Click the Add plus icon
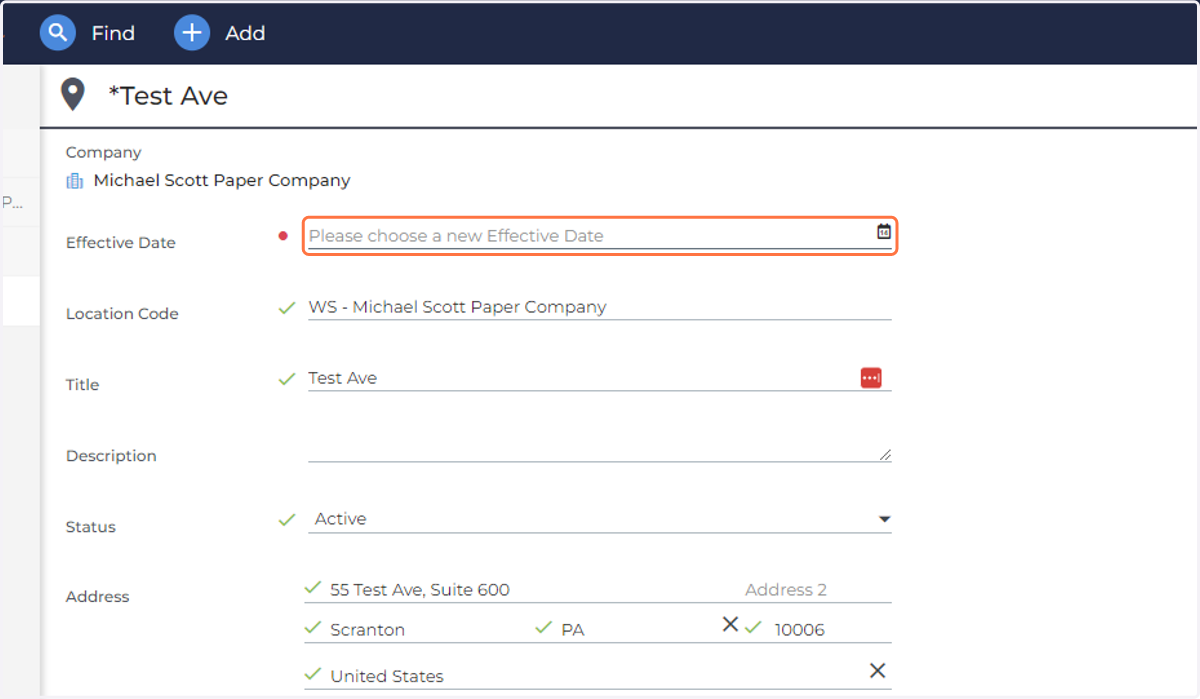1200x699 pixels. pos(192,33)
